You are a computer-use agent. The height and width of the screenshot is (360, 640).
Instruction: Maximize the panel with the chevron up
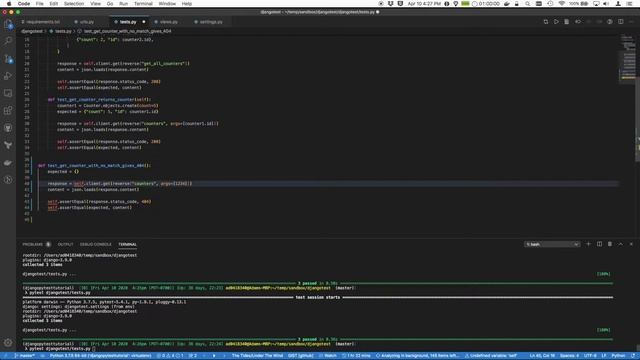pos(620,244)
